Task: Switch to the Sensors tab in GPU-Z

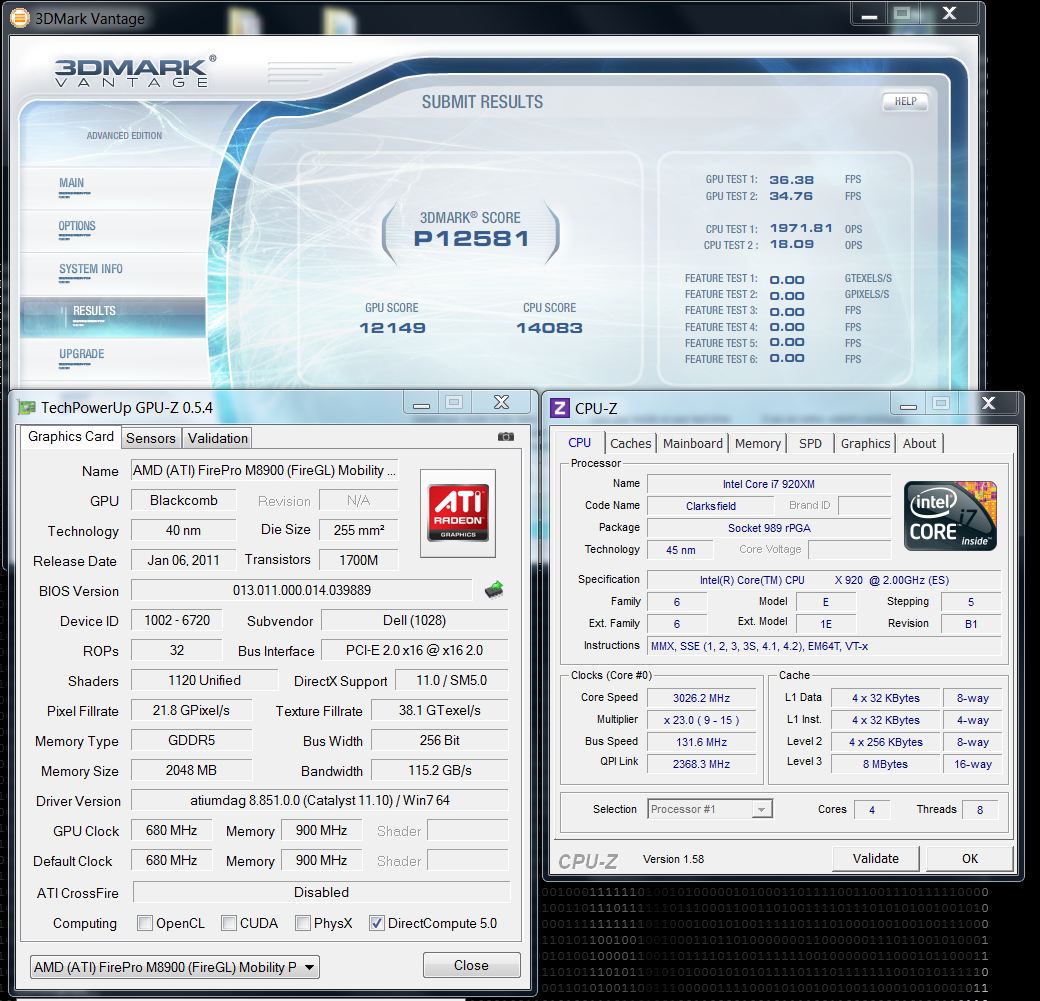Action: click(x=151, y=438)
